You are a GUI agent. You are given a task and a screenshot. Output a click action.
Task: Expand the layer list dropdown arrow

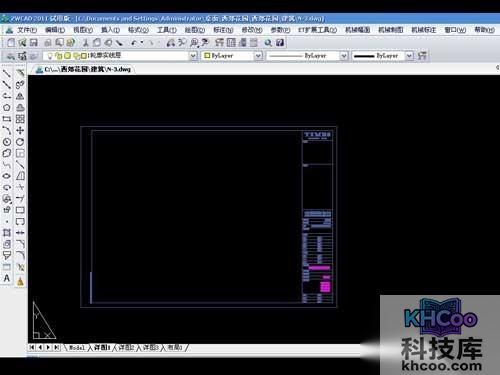click(x=193, y=56)
